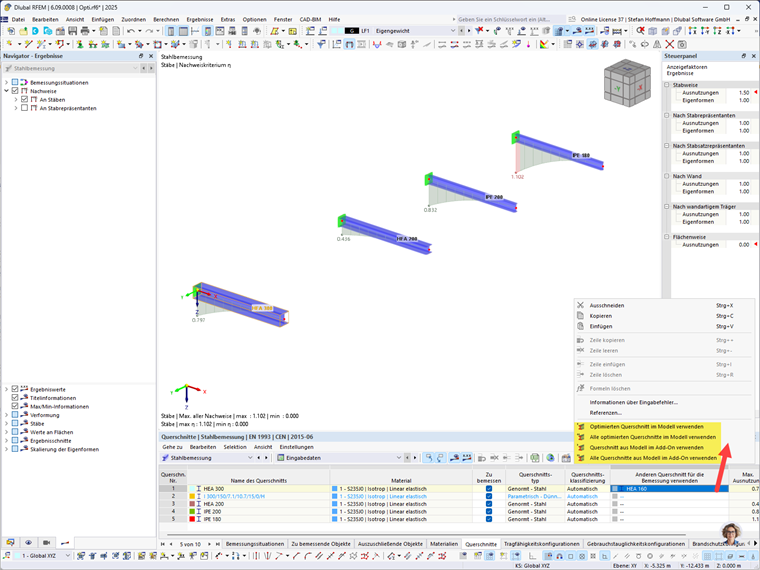
Task: Open the 1 - Global XYZ coordinate dropdown
Action: 67,555
